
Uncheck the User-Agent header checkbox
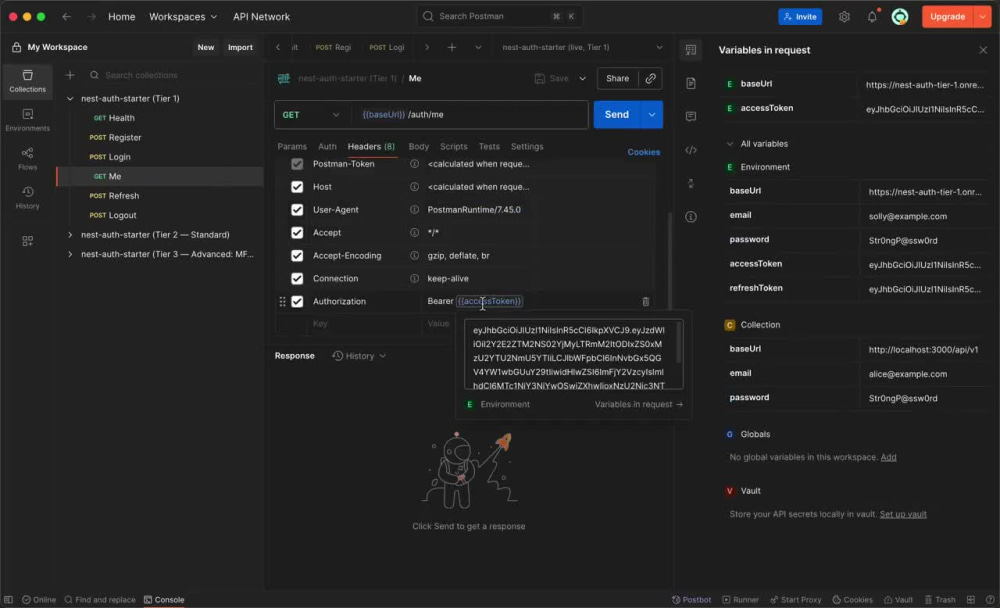(x=297, y=210)
